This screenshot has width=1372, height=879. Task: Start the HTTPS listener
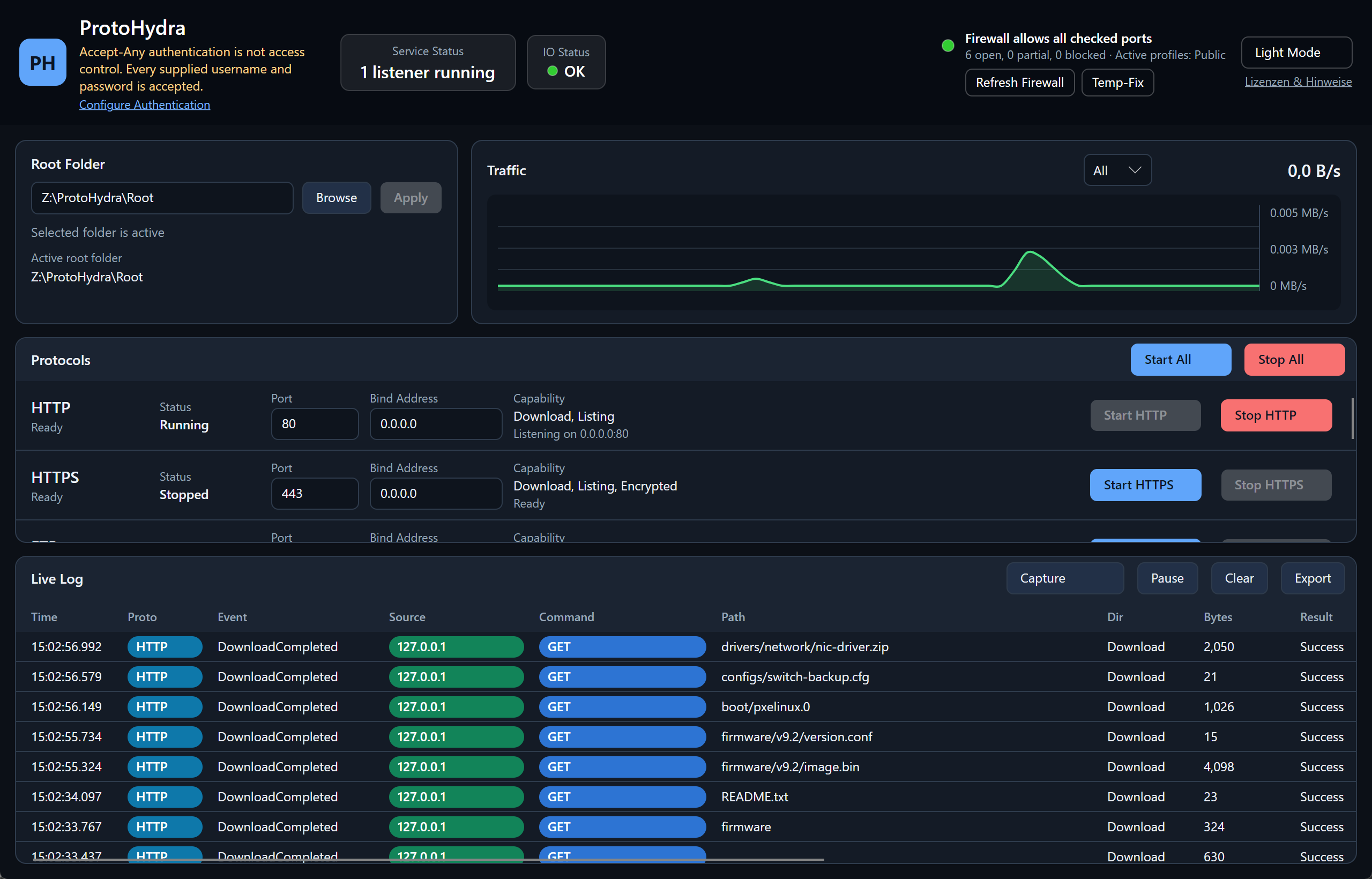click(x=1145, y=485)
